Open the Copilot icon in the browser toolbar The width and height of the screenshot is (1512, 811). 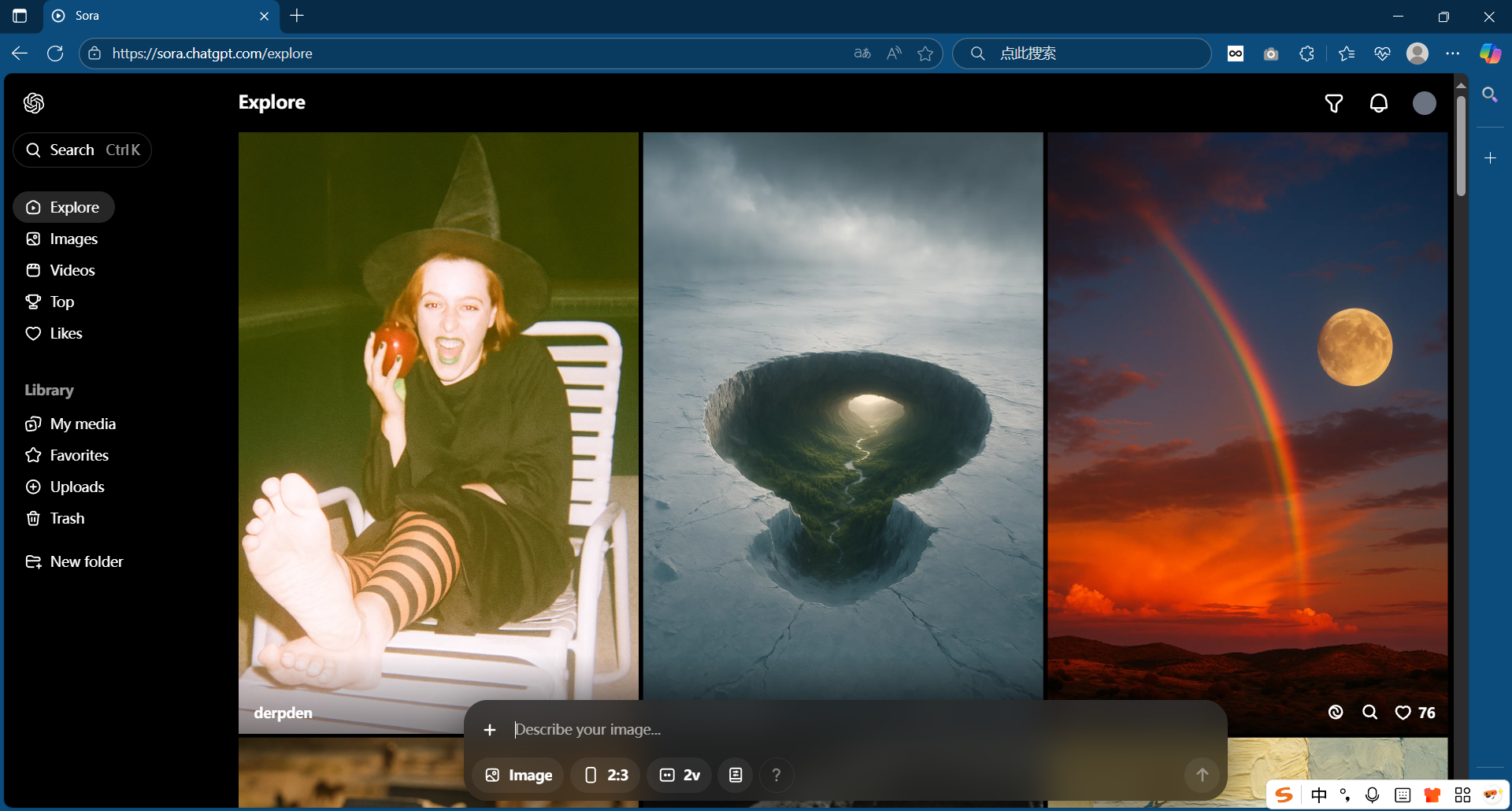[x=1490, y=54]
